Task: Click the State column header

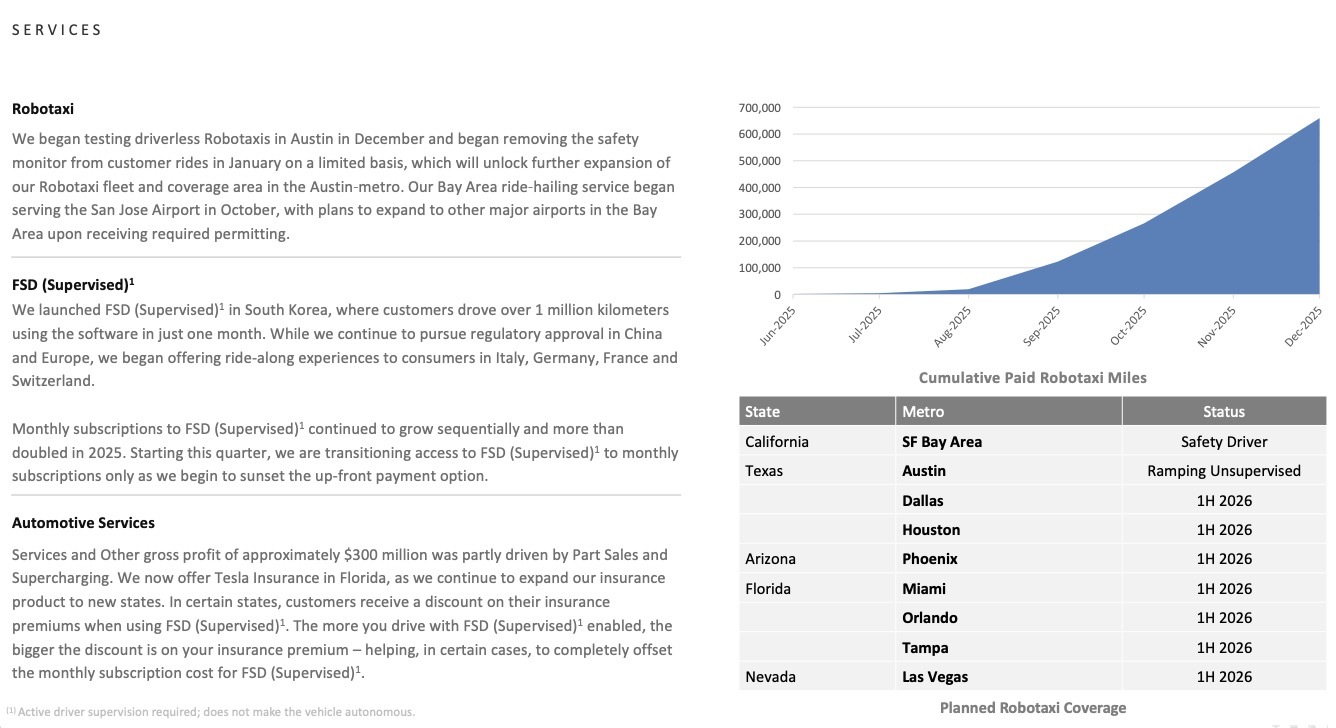Action: click(x=763, y=412)
